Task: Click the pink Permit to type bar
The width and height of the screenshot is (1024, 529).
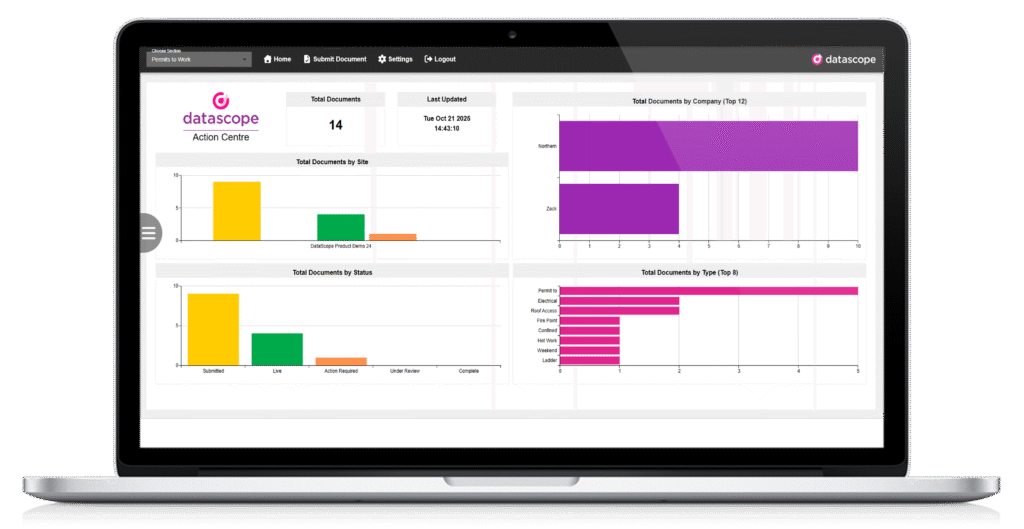Action: [x=708, y=291]
